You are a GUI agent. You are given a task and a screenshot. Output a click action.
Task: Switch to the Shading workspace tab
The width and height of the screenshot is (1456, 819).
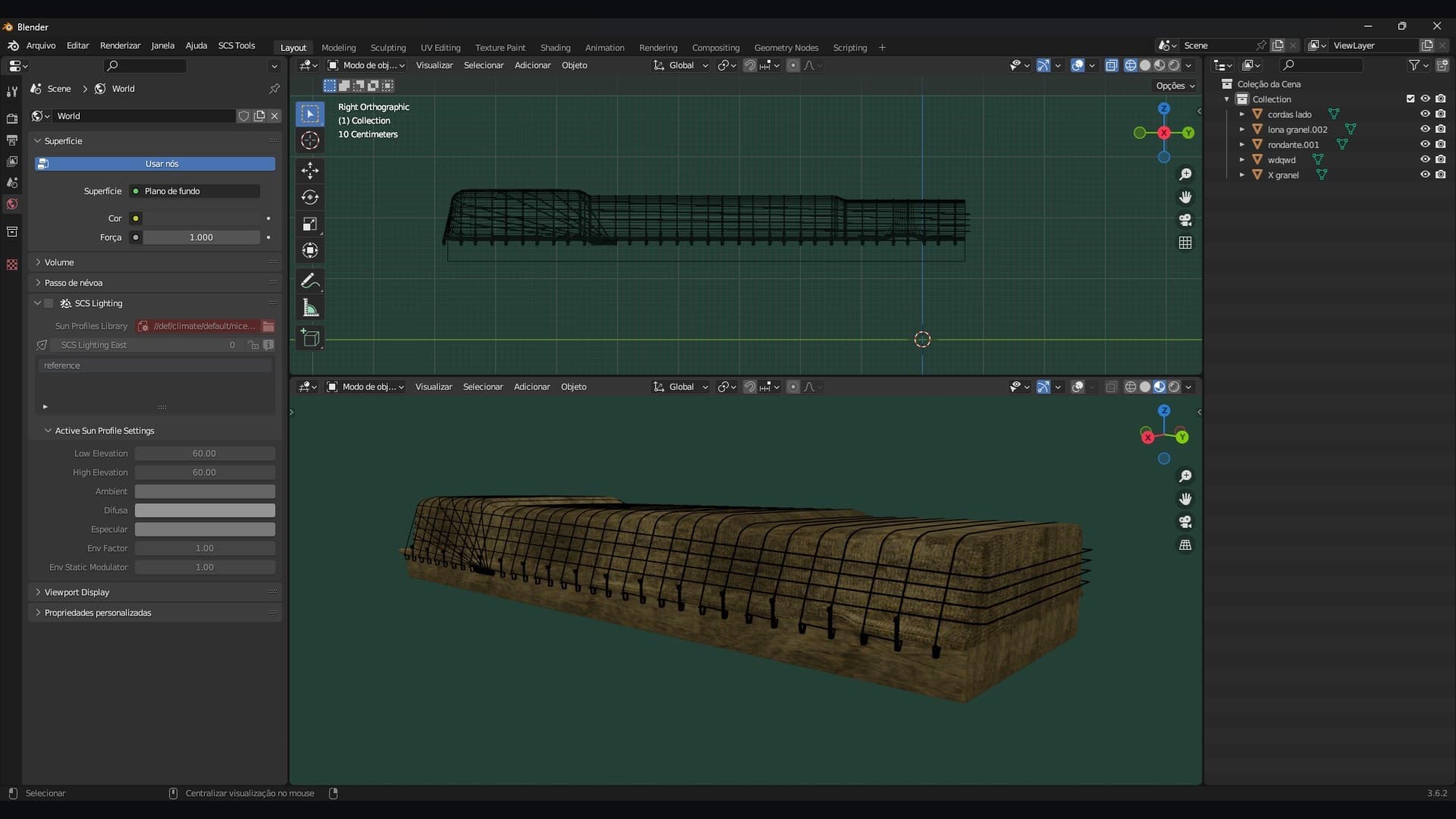click(555, 48)
